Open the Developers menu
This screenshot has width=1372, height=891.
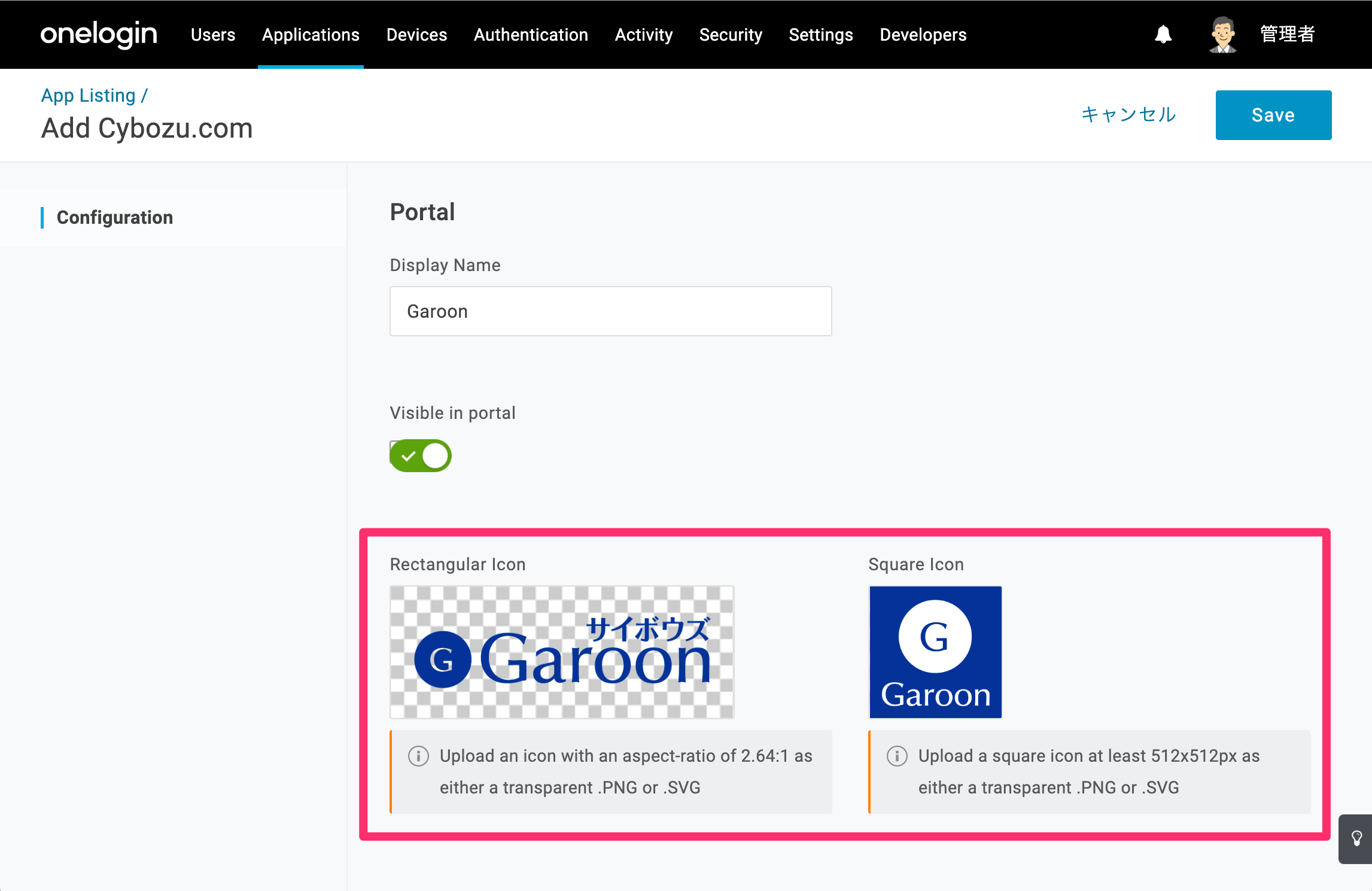click(x=923, y=35)
